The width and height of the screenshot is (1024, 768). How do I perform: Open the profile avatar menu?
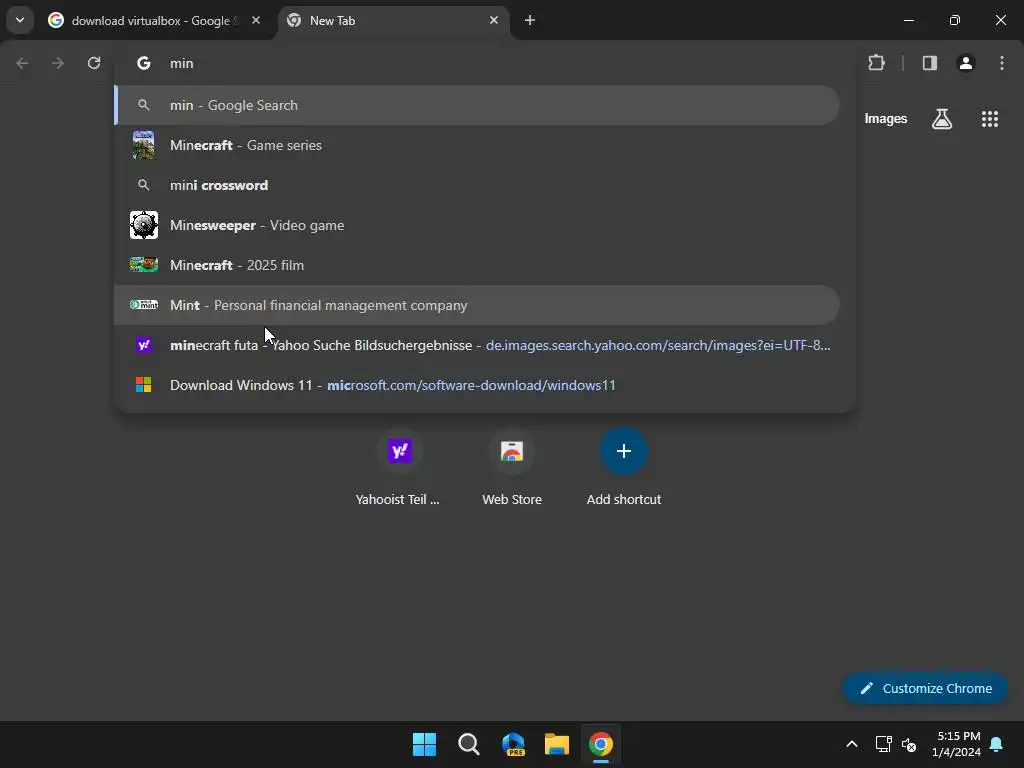(x=966, y=63)
